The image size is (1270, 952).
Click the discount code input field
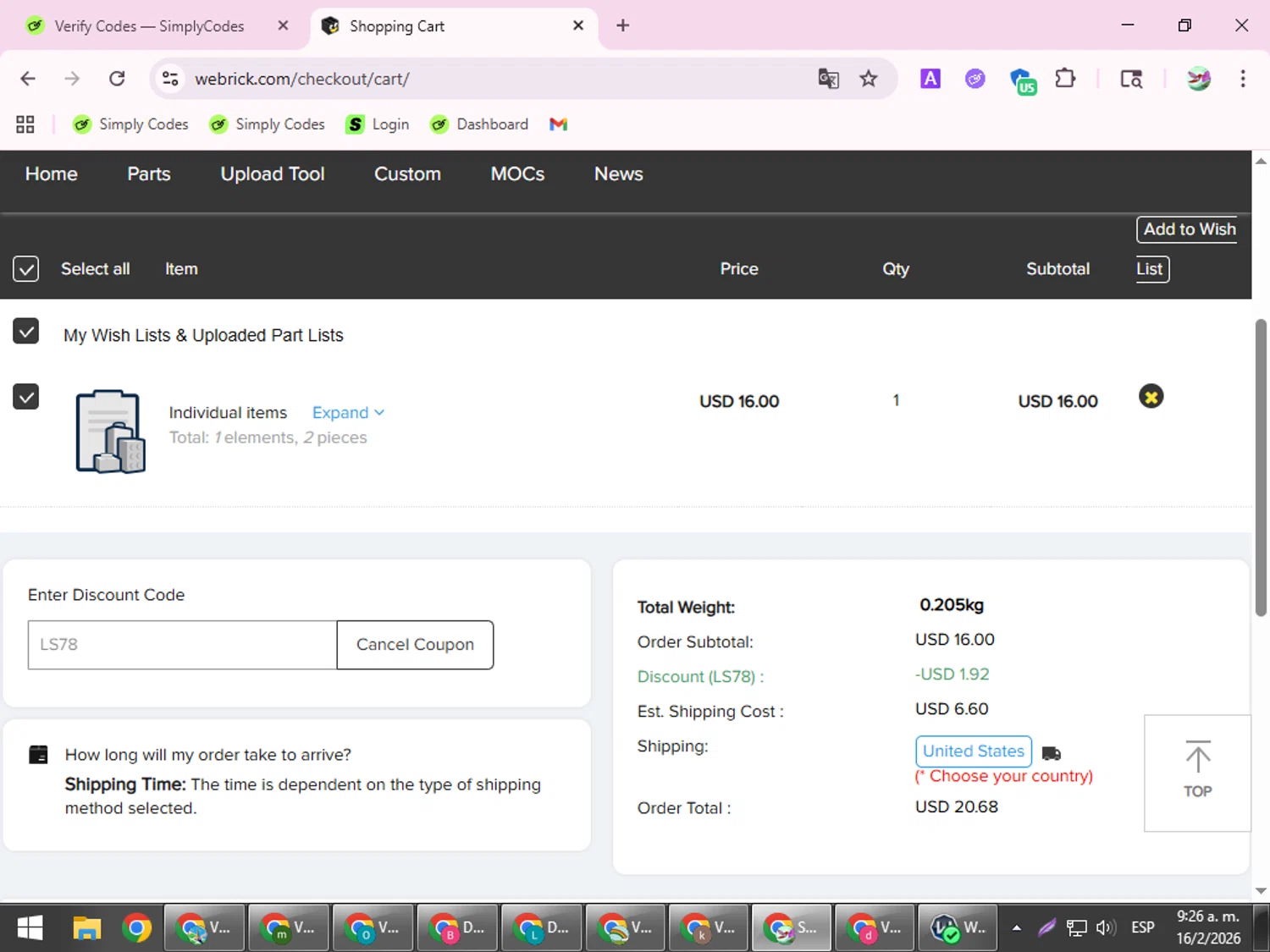pyautogui.click(x=182, y=645)
